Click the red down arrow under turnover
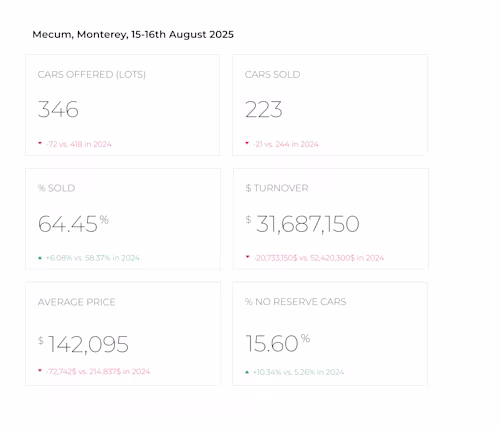Viewport: 500px width, 430px height. tap(248, 257)
